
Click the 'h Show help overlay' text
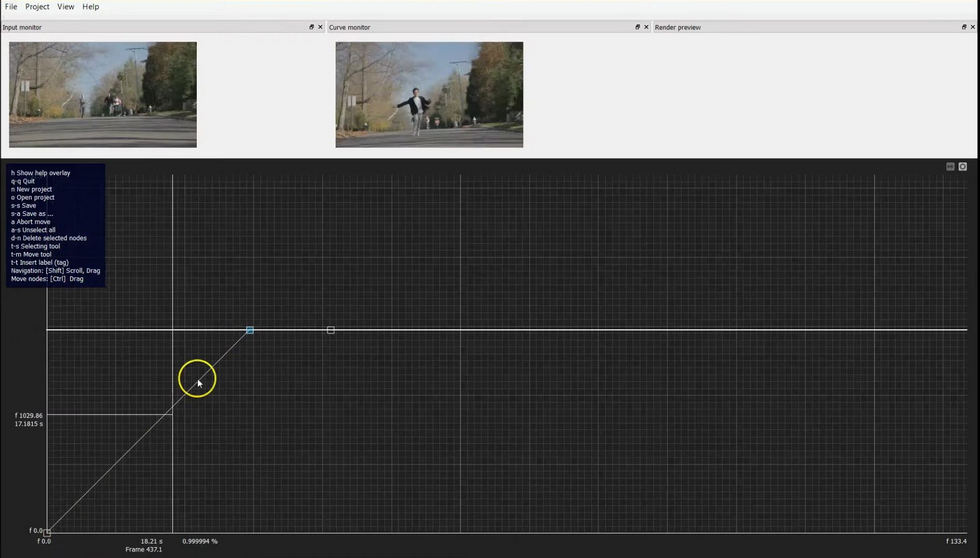(x=41, y=173)
